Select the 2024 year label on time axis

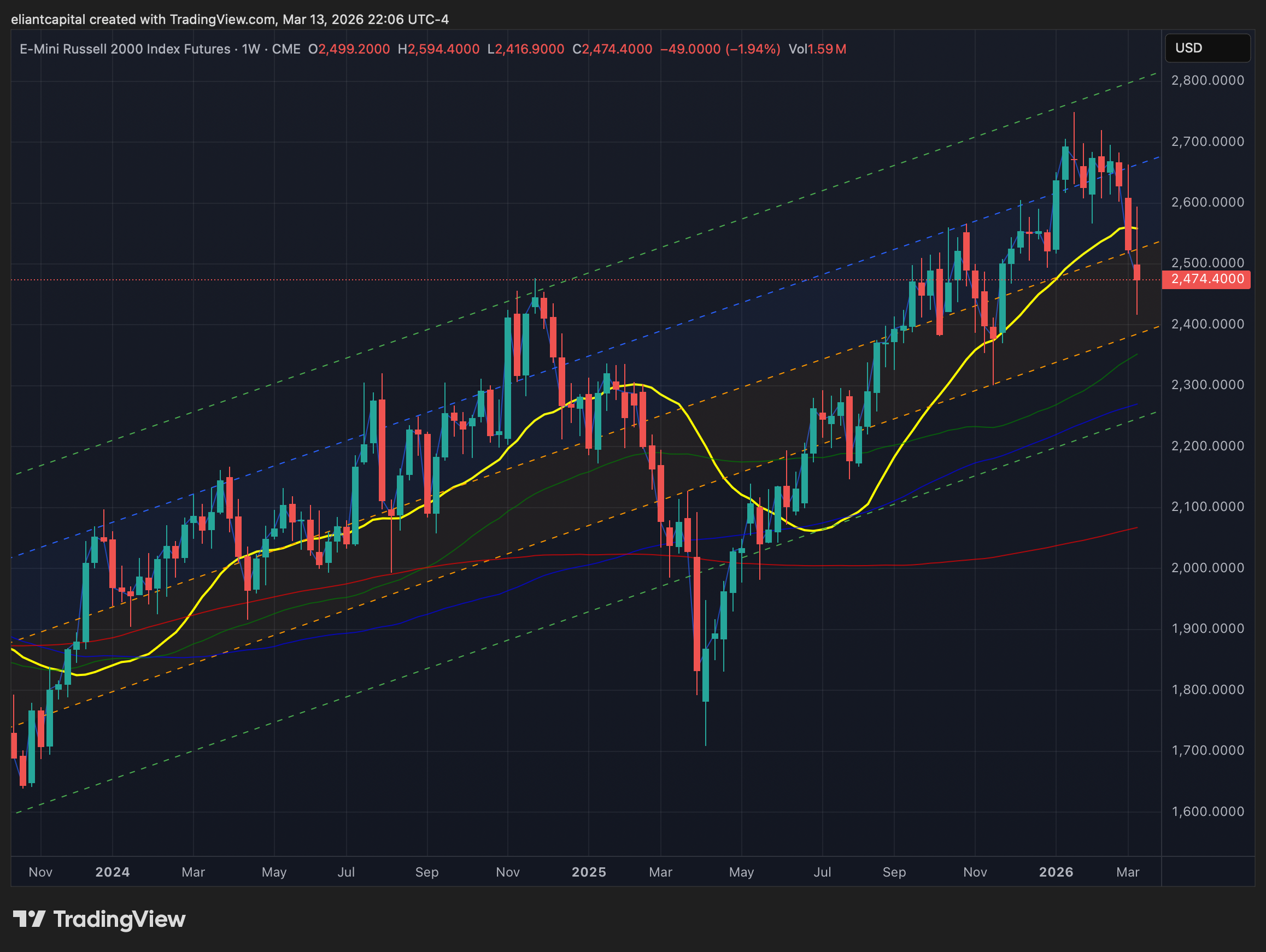(112, 872)
